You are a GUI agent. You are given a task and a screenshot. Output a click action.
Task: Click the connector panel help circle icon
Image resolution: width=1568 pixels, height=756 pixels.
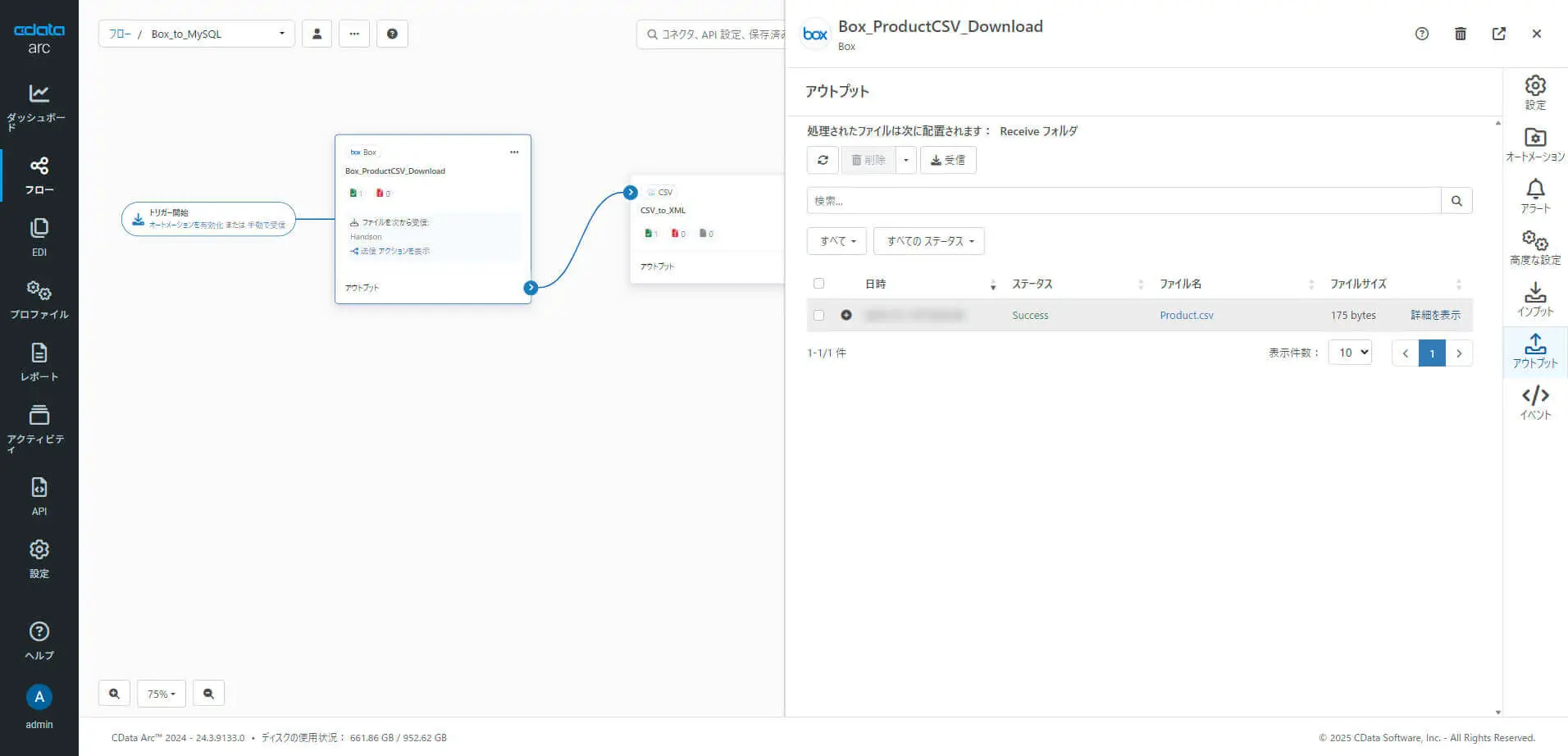click(x=1422, y=34)
